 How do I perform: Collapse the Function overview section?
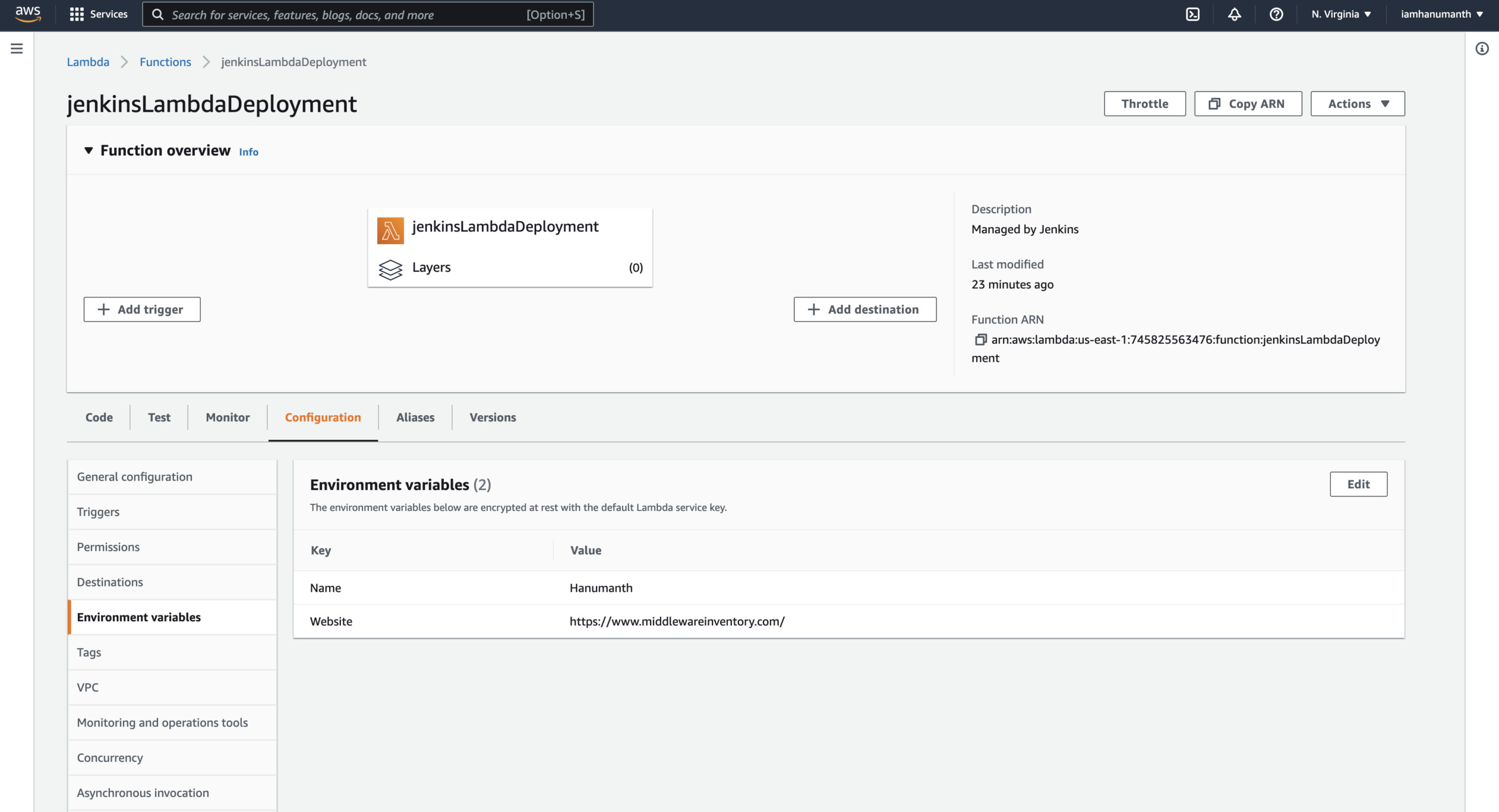[x=88, y=150]
